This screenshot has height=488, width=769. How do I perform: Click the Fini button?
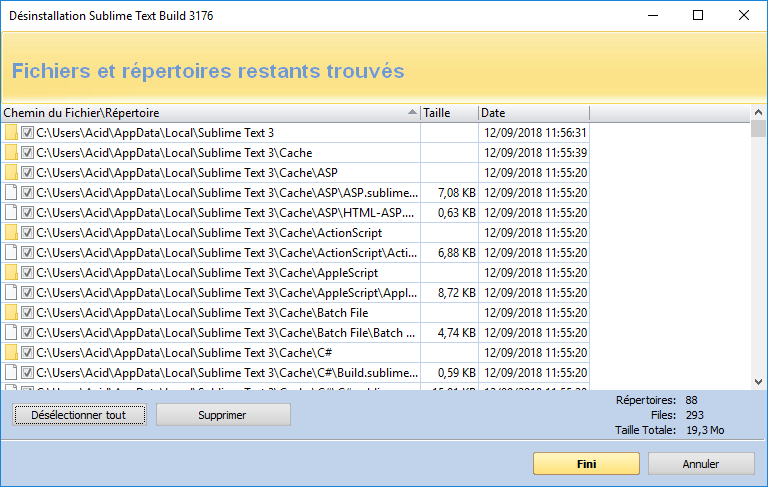pyautogui.click(x=586, y=463)
